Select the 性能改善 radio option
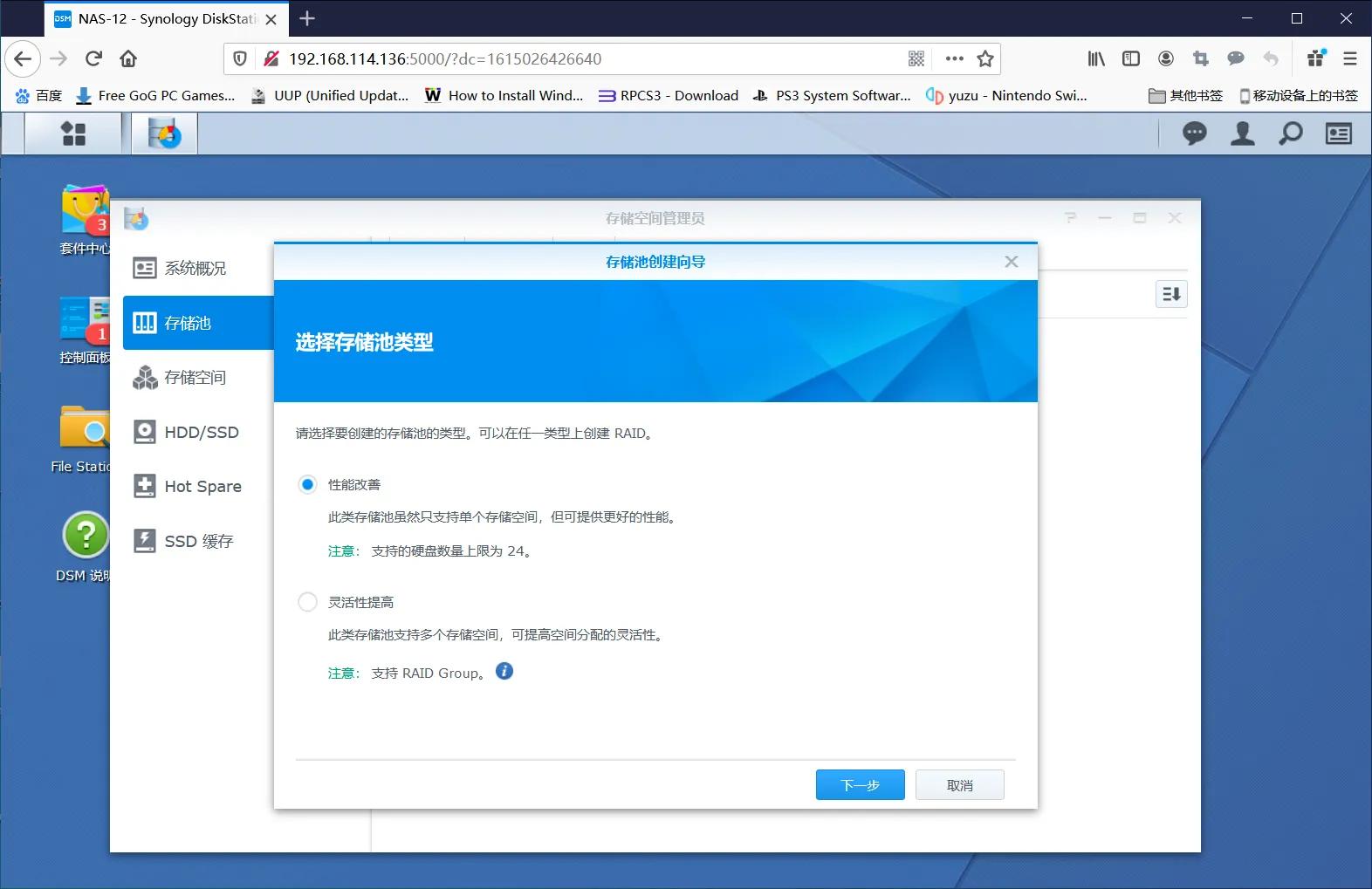The image size is (1372, 889). (307, 484)
